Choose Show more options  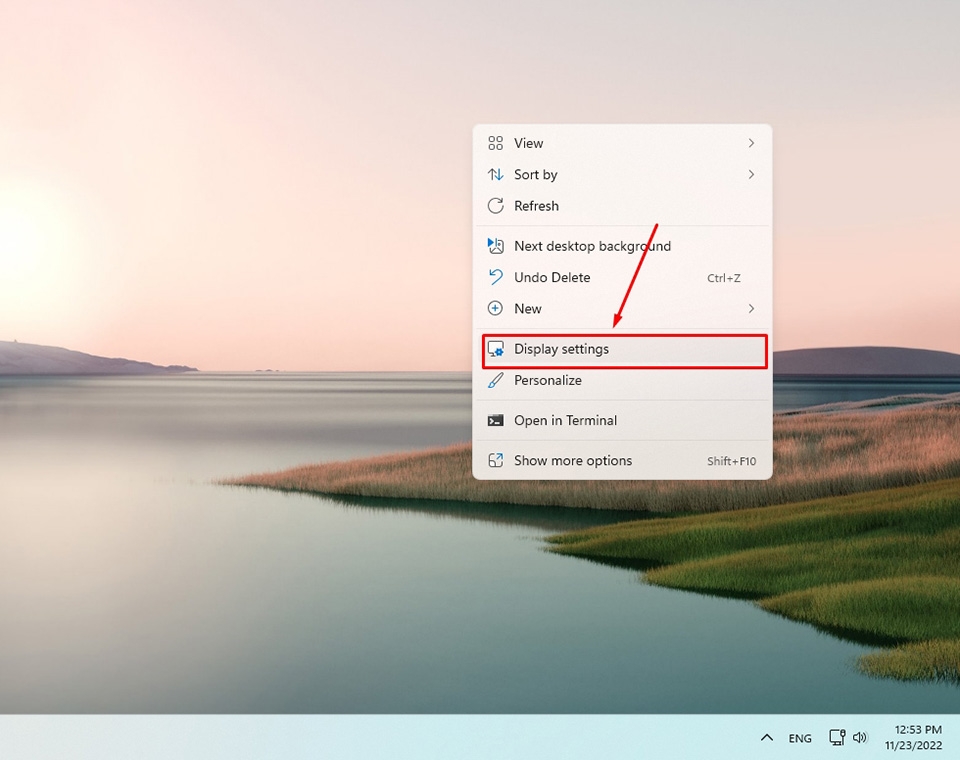(x=572, y=460)
